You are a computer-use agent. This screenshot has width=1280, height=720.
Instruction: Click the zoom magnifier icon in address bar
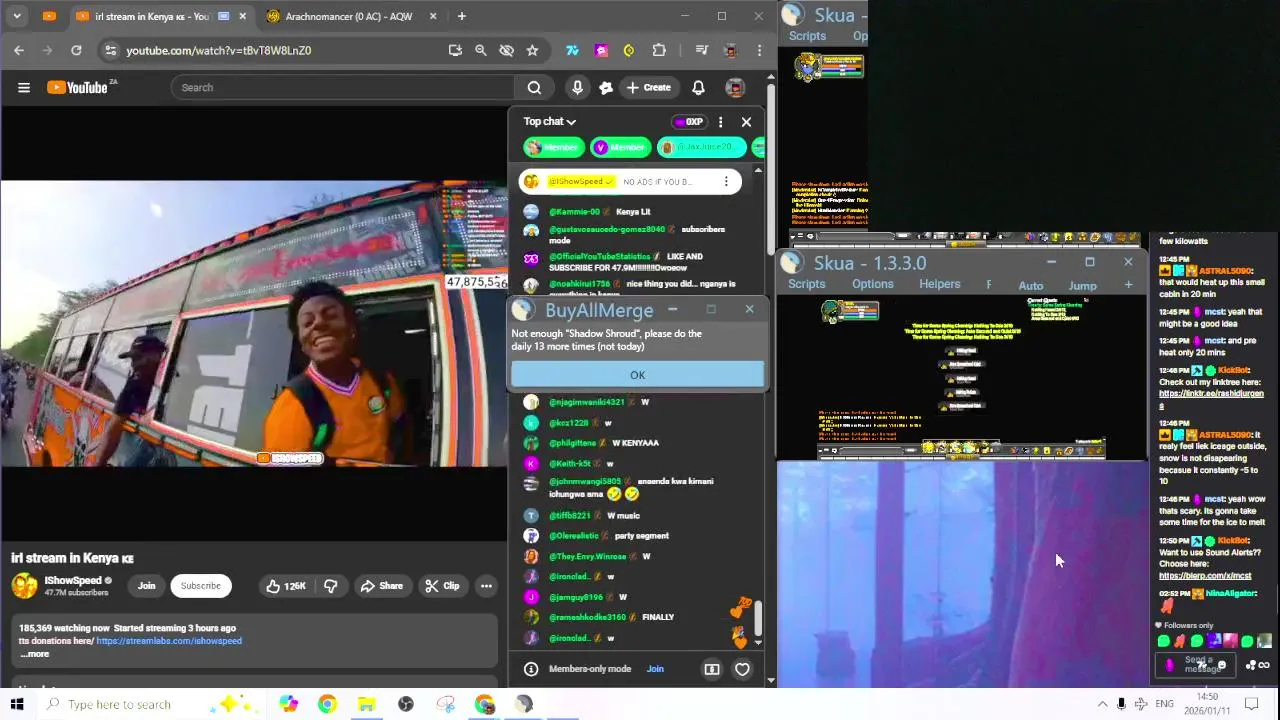(x=480, y=50)
